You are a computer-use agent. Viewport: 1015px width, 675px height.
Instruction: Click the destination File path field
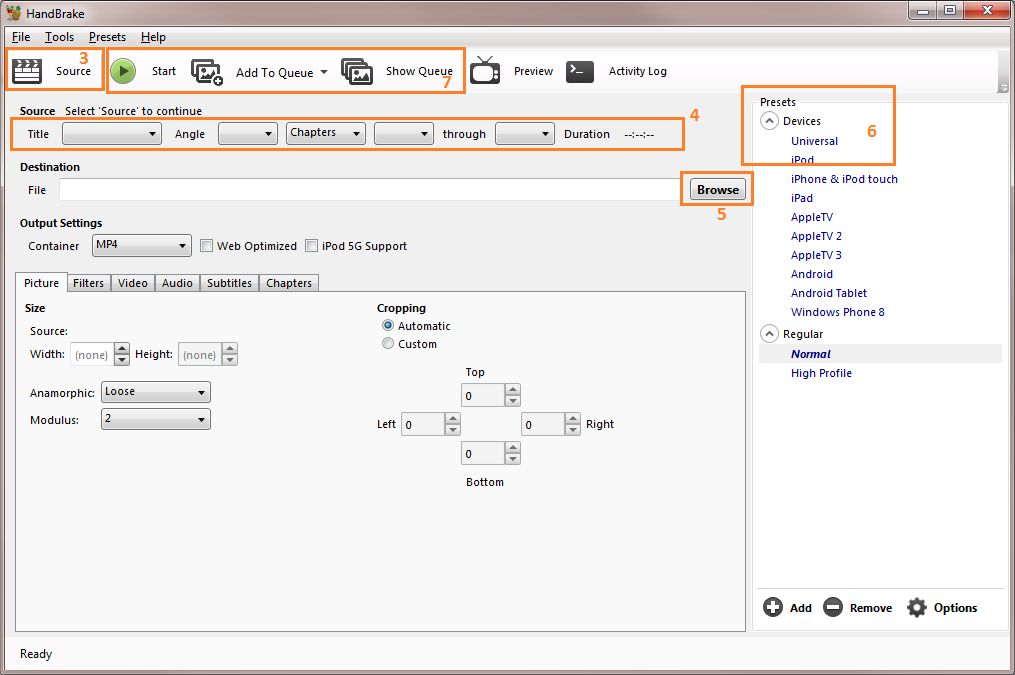[x=370, y=190]
